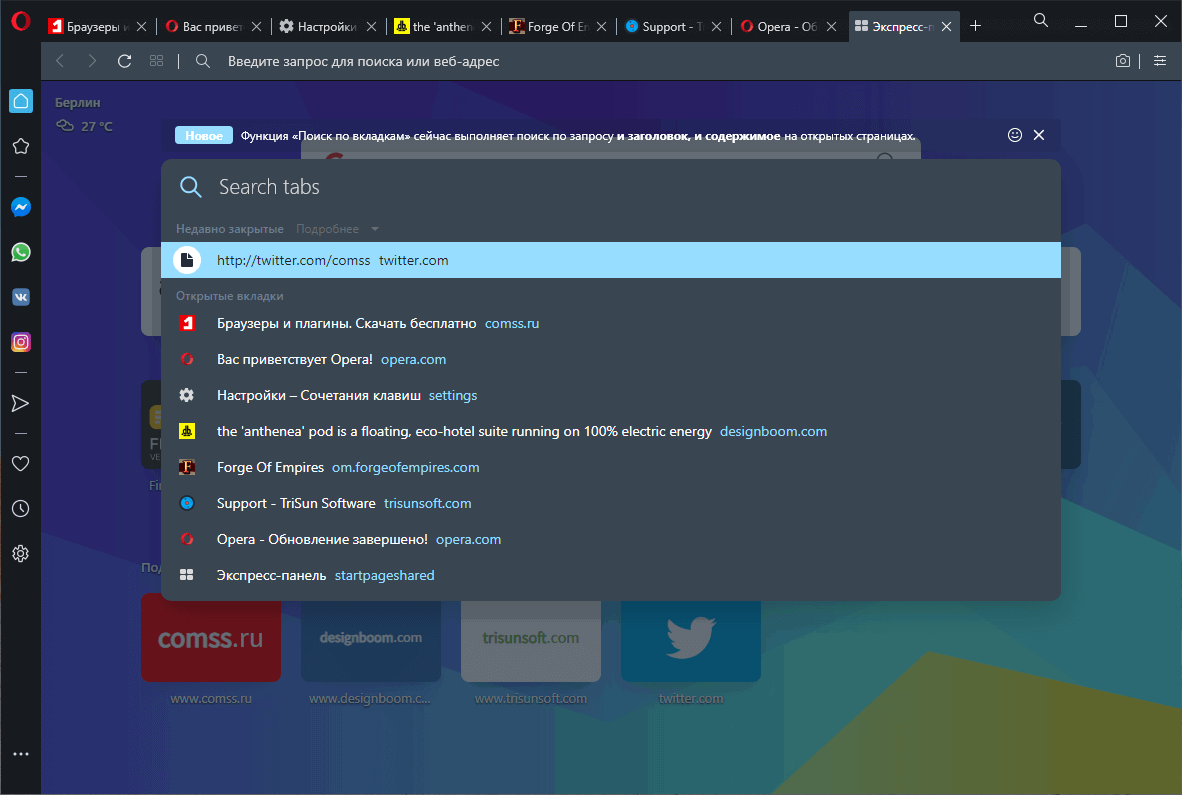Take a snapshot with camera icon
The image size is (1182, 795).
coord(1122,61)
